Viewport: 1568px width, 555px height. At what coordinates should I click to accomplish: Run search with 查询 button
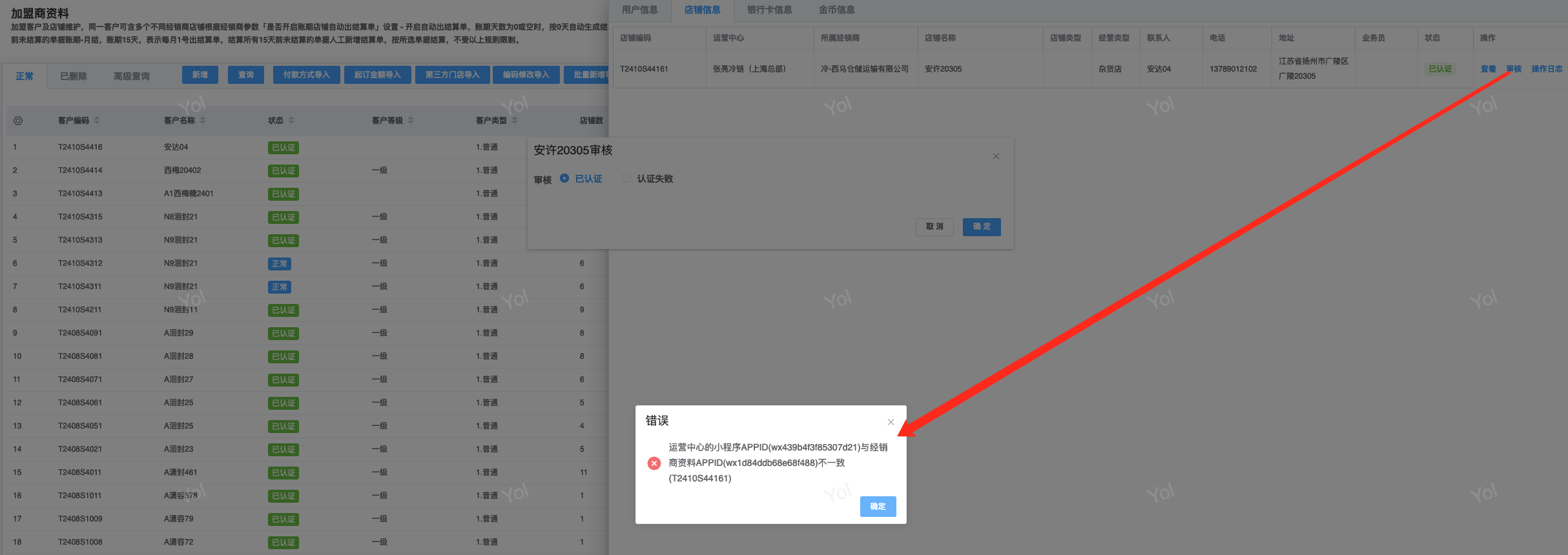(246, 75)
